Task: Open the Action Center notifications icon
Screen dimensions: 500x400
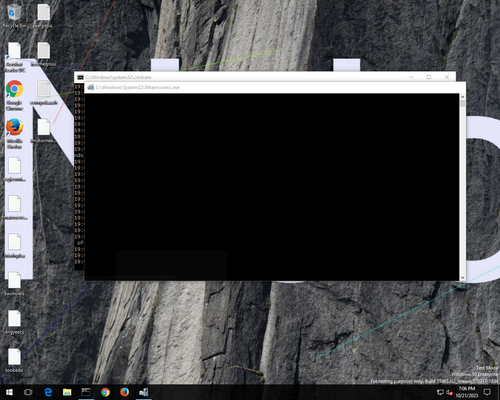Action: pyautogui.click(x=487, y=392)
